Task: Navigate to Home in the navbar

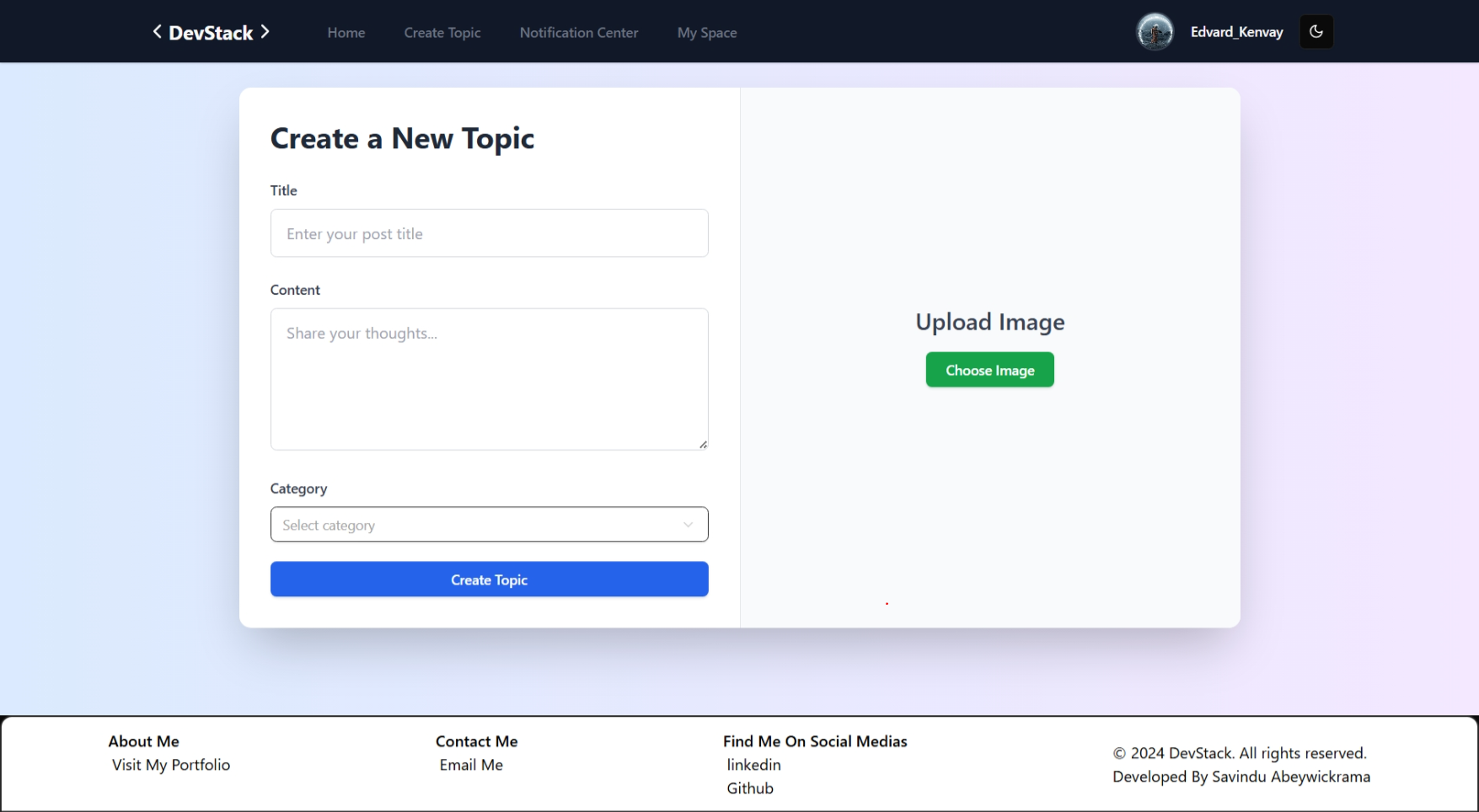Action: tap(346, 32)
